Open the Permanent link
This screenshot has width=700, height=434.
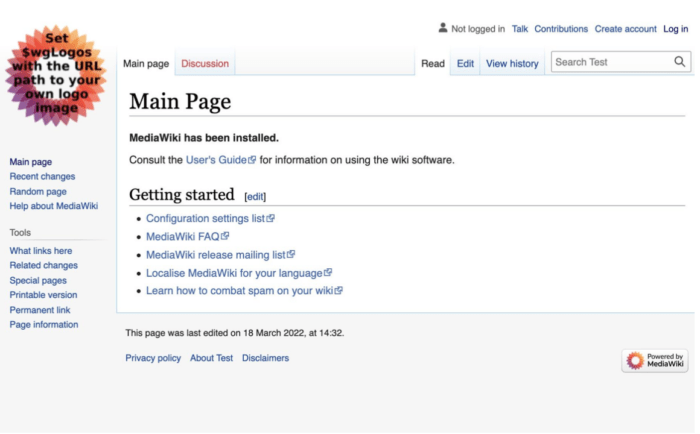(x=40, y=310)
